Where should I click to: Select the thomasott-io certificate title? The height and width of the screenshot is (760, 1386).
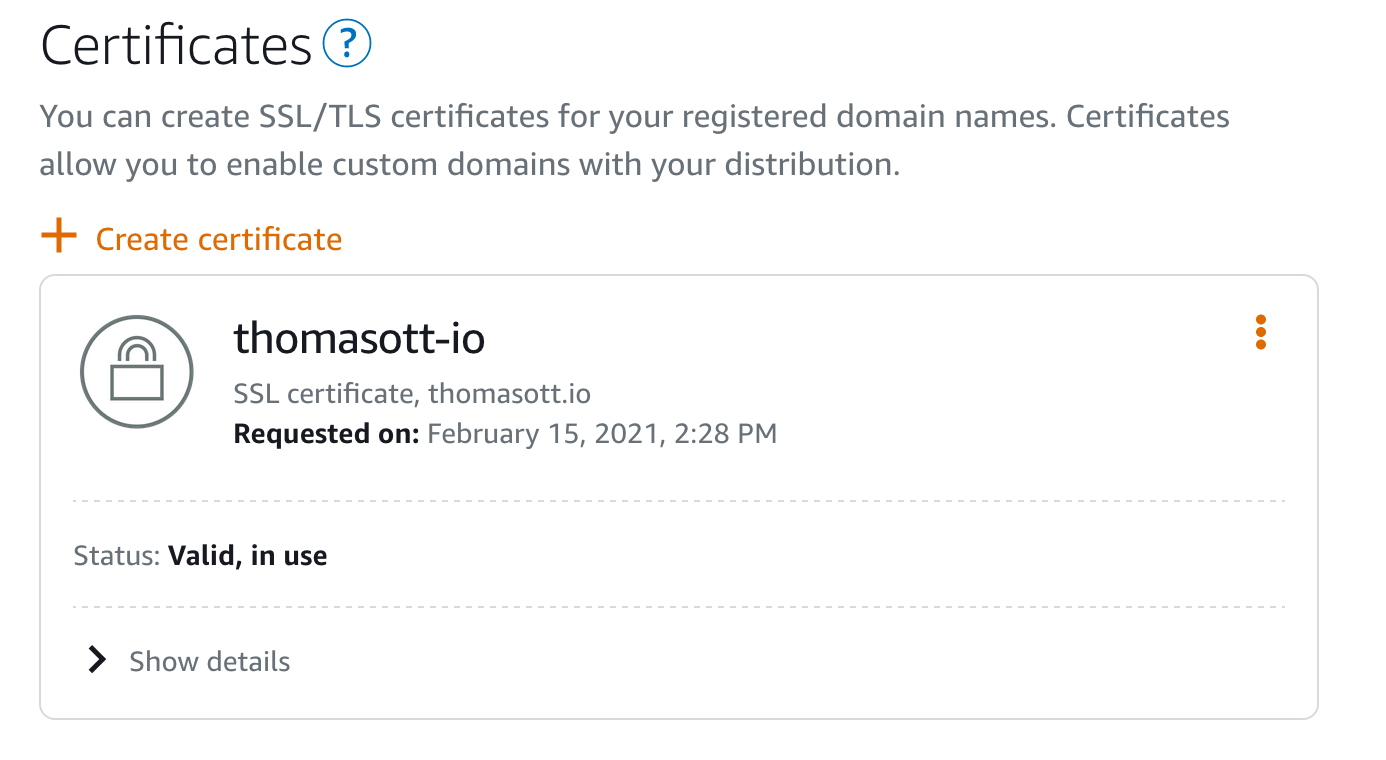[360, 339]
